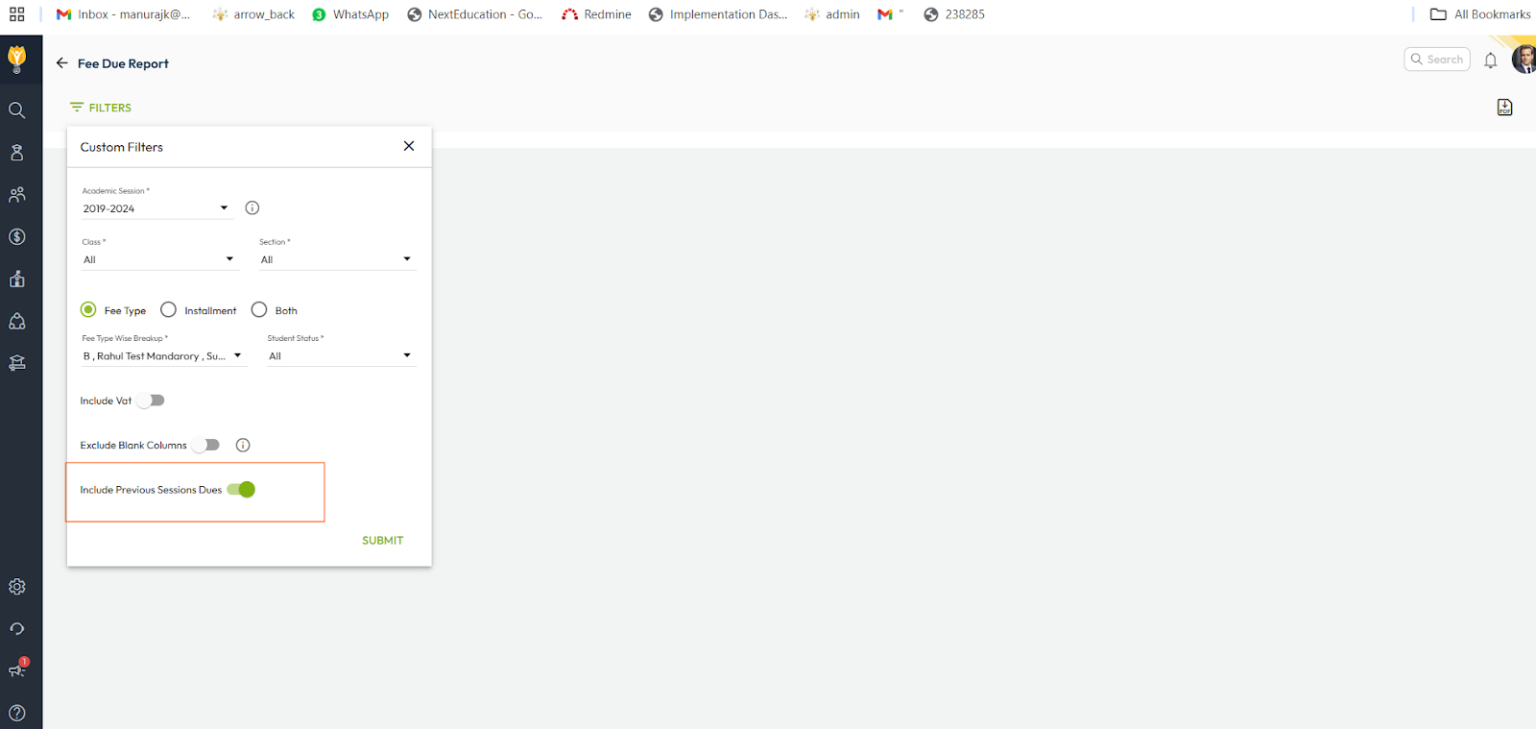Select the Installment radio button
The height and width of the screenshot is (729, 1536).
pyautogui.click(x=169, y=310)
